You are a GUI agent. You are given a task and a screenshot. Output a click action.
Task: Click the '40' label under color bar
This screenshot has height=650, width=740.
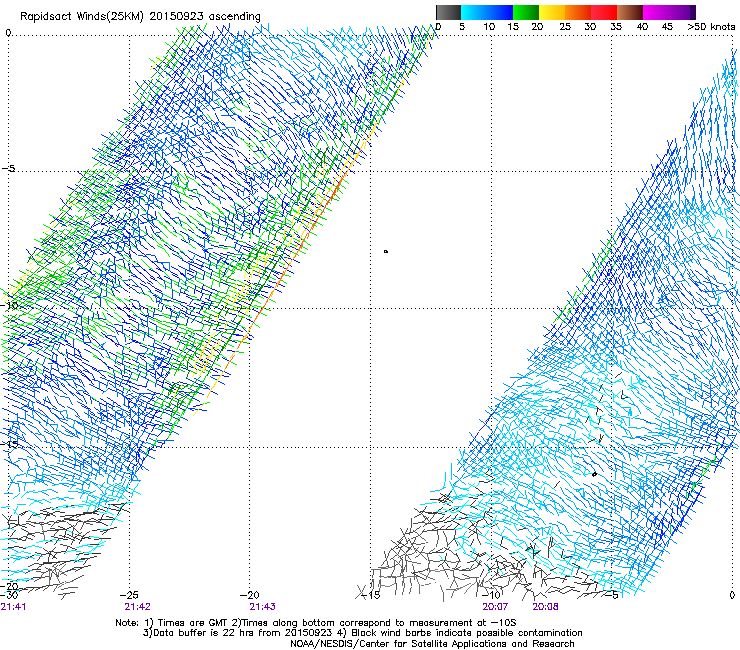(x=642, y=27)
